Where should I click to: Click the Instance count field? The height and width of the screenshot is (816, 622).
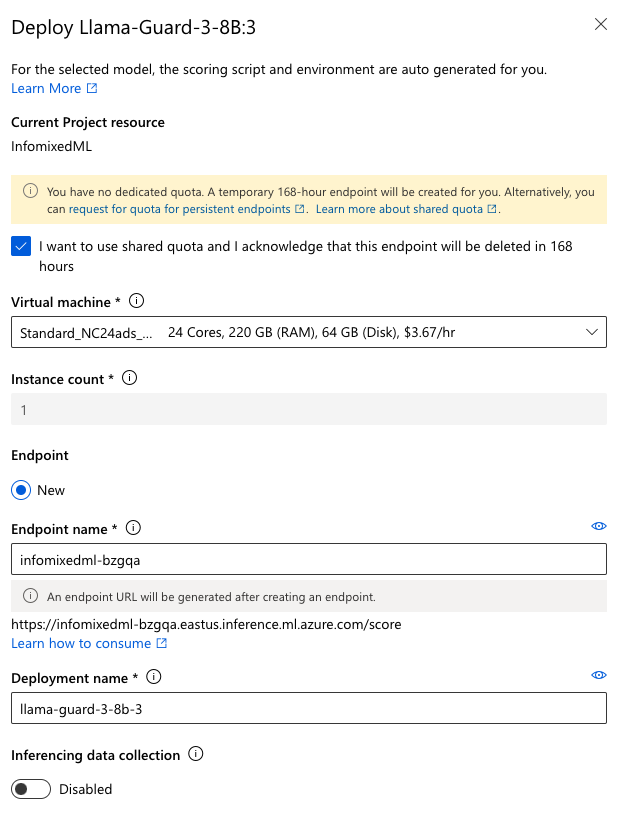point(309,410)
